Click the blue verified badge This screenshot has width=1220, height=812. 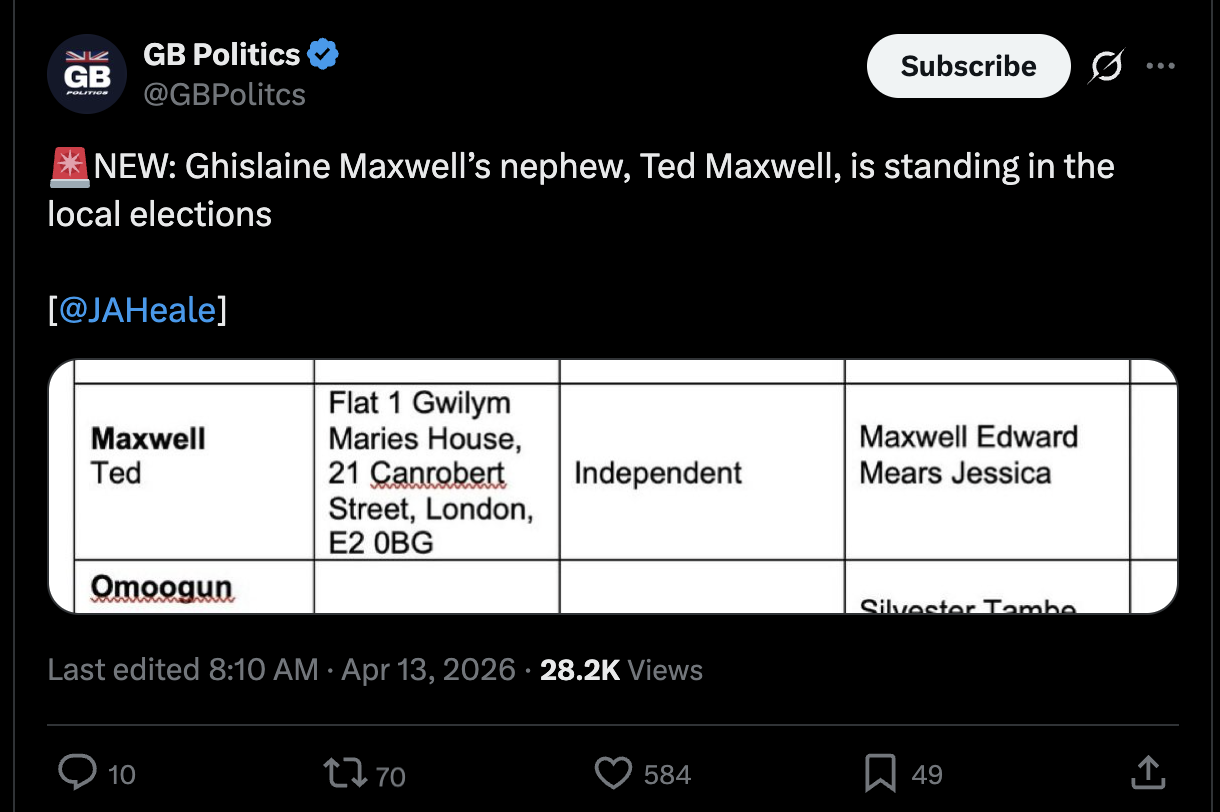[x=322, y=54]
